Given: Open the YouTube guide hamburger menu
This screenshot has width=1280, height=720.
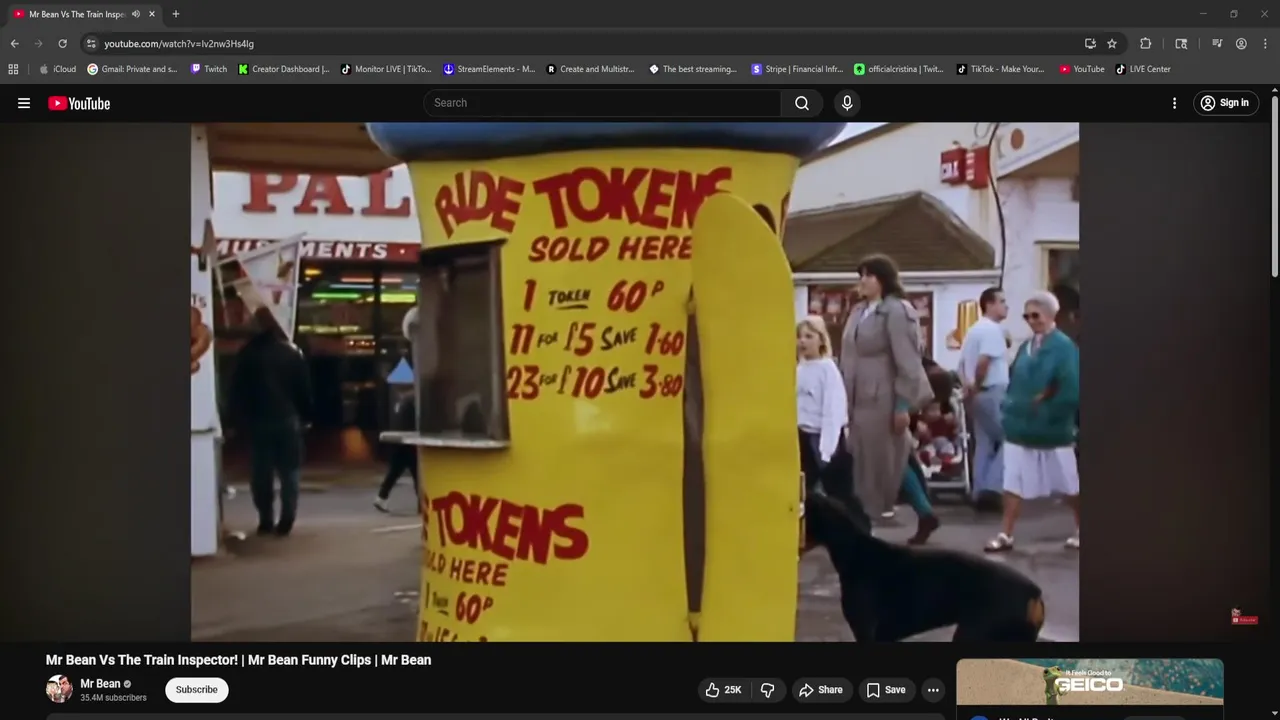Looking at the screenshot, I should tap(24, 103).
